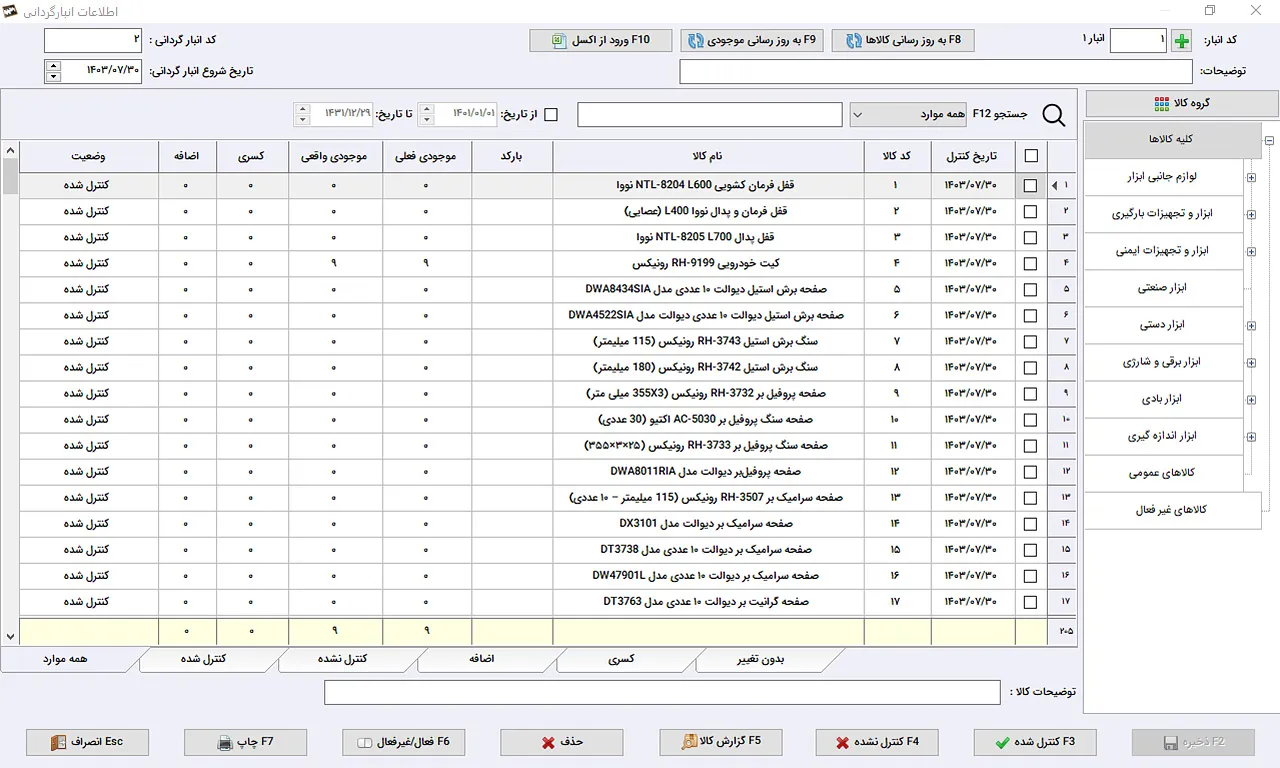Click the Excel icon on F10 ورود از اکسل

(x=559, y=41)
